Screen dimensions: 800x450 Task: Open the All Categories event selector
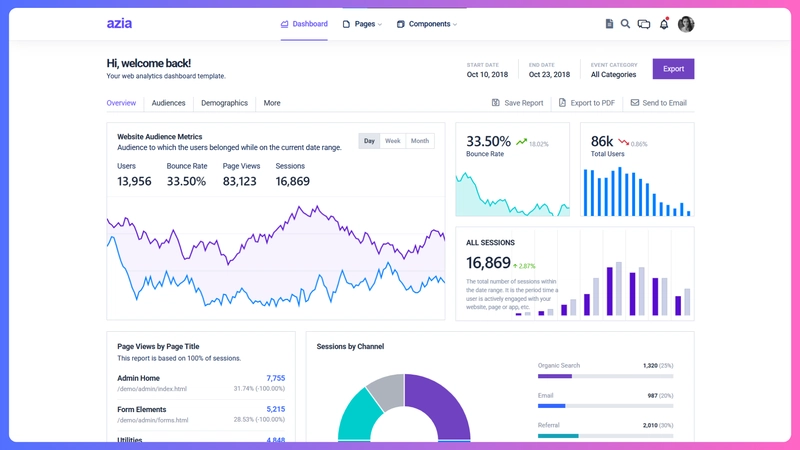613,74
